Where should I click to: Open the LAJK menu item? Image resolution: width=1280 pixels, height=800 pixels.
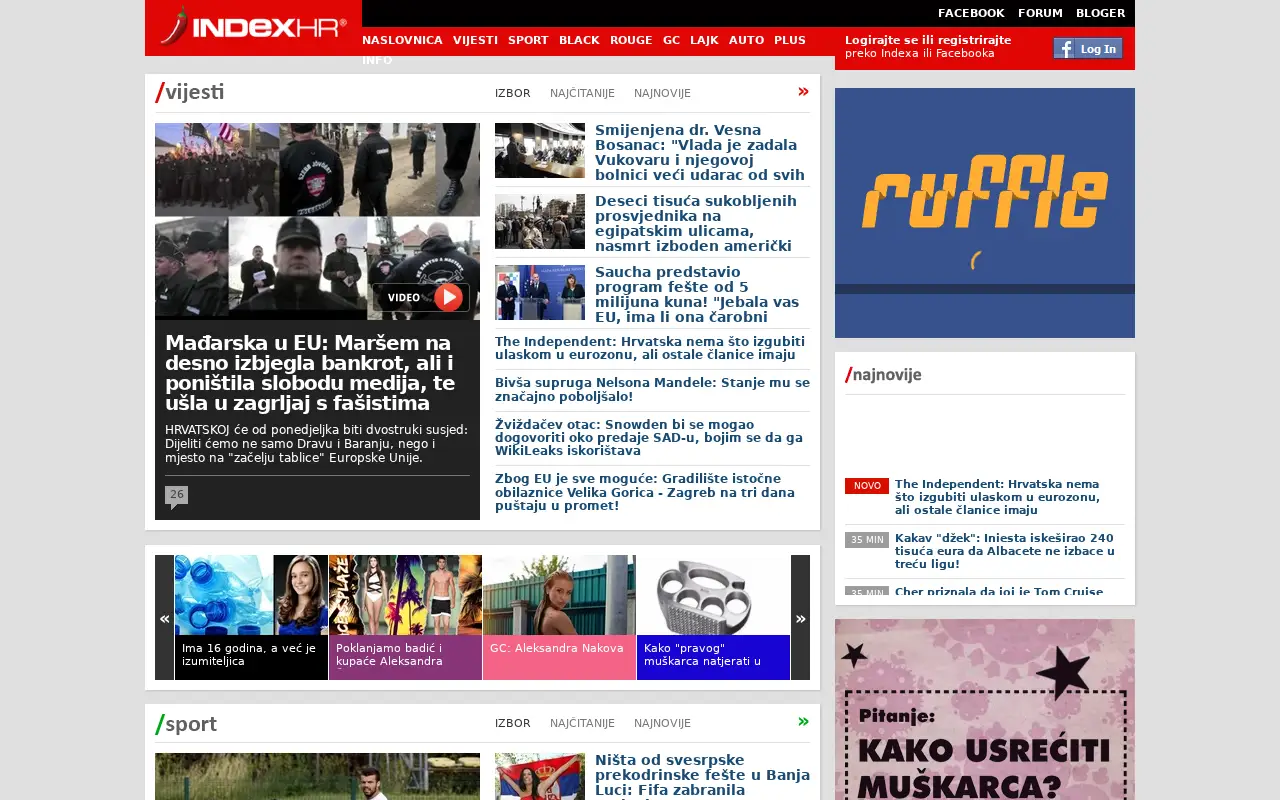pyautogui.click(x=704, y=40)
